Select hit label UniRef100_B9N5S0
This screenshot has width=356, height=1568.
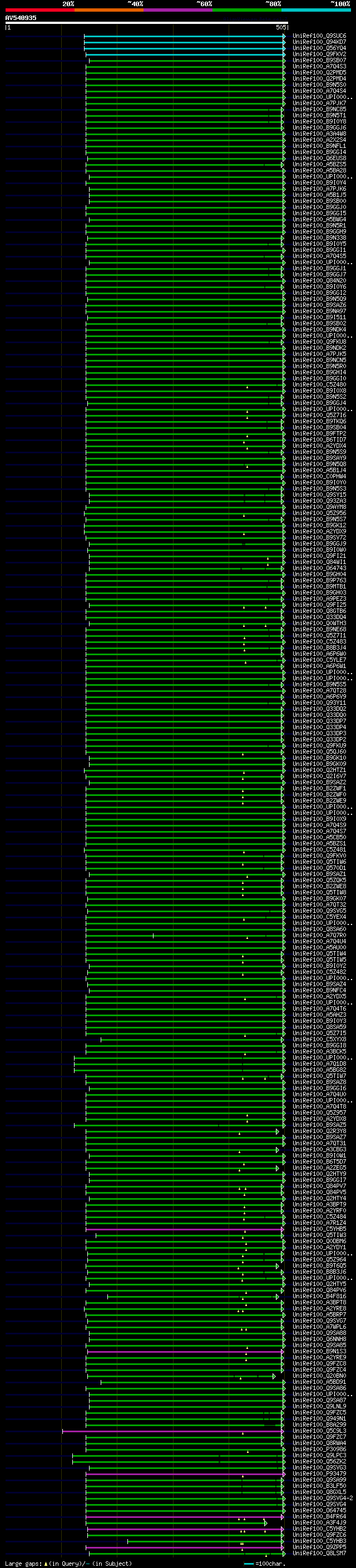(319, 85)
